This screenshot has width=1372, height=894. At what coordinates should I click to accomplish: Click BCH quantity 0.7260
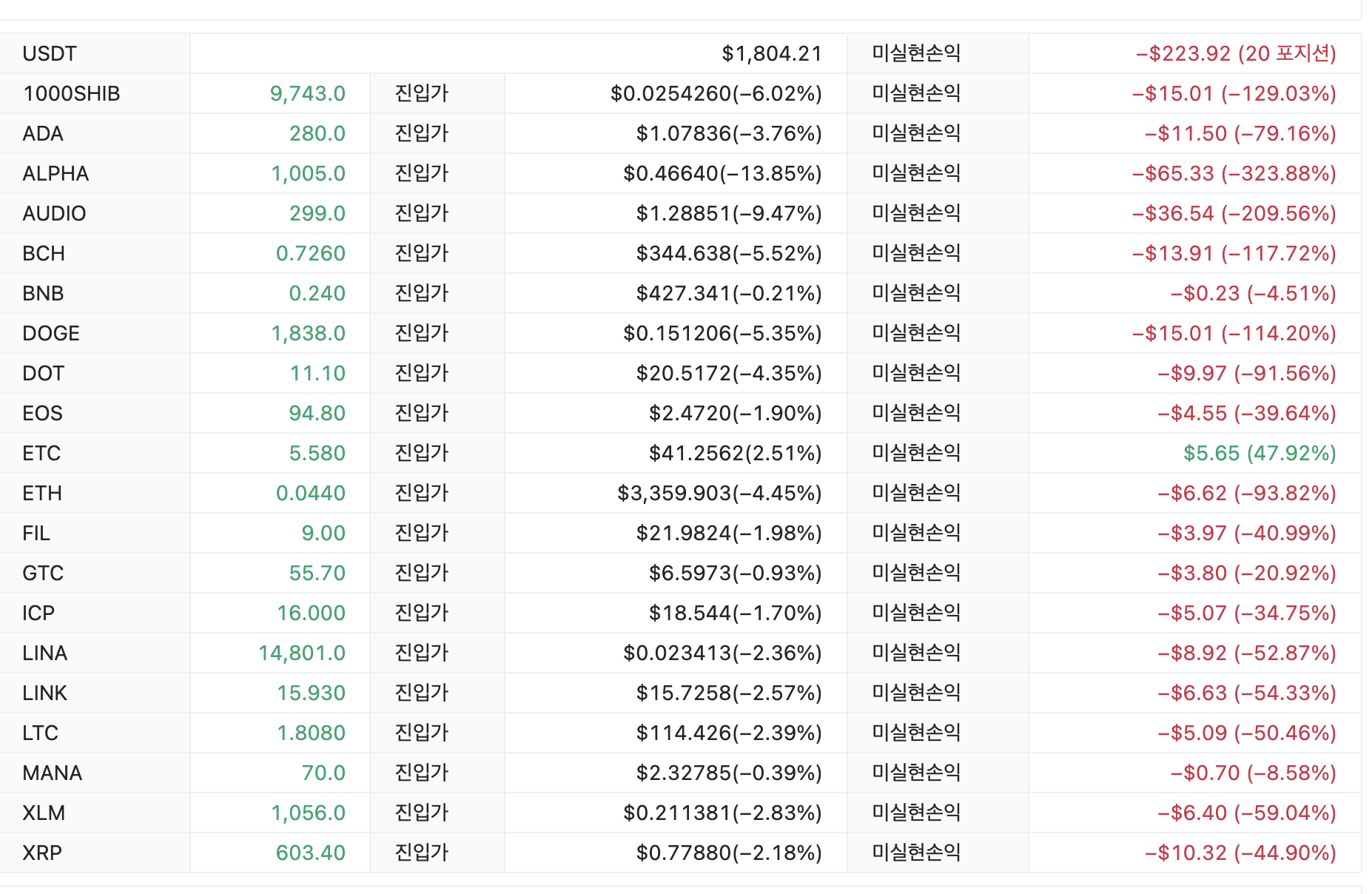311,254
